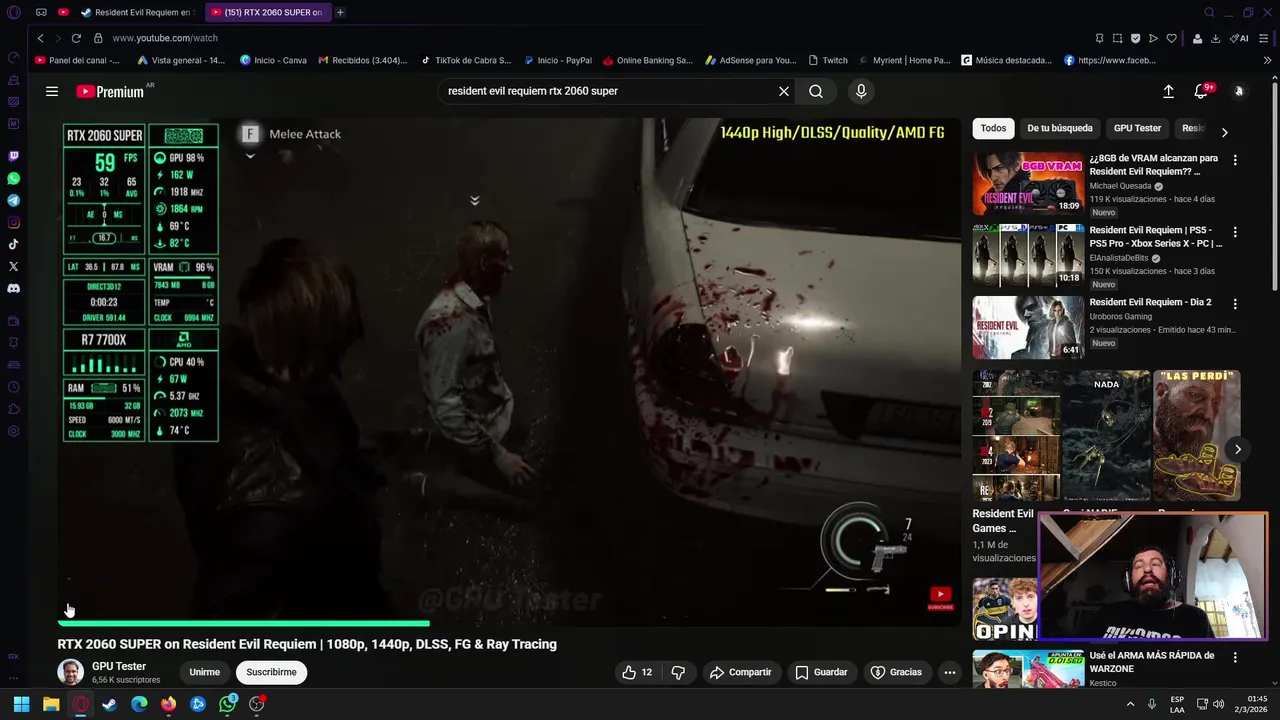Viewport: 1280px width, 720px height.
Task: Dislike the video with thumbs down
Action: (678, 672)
